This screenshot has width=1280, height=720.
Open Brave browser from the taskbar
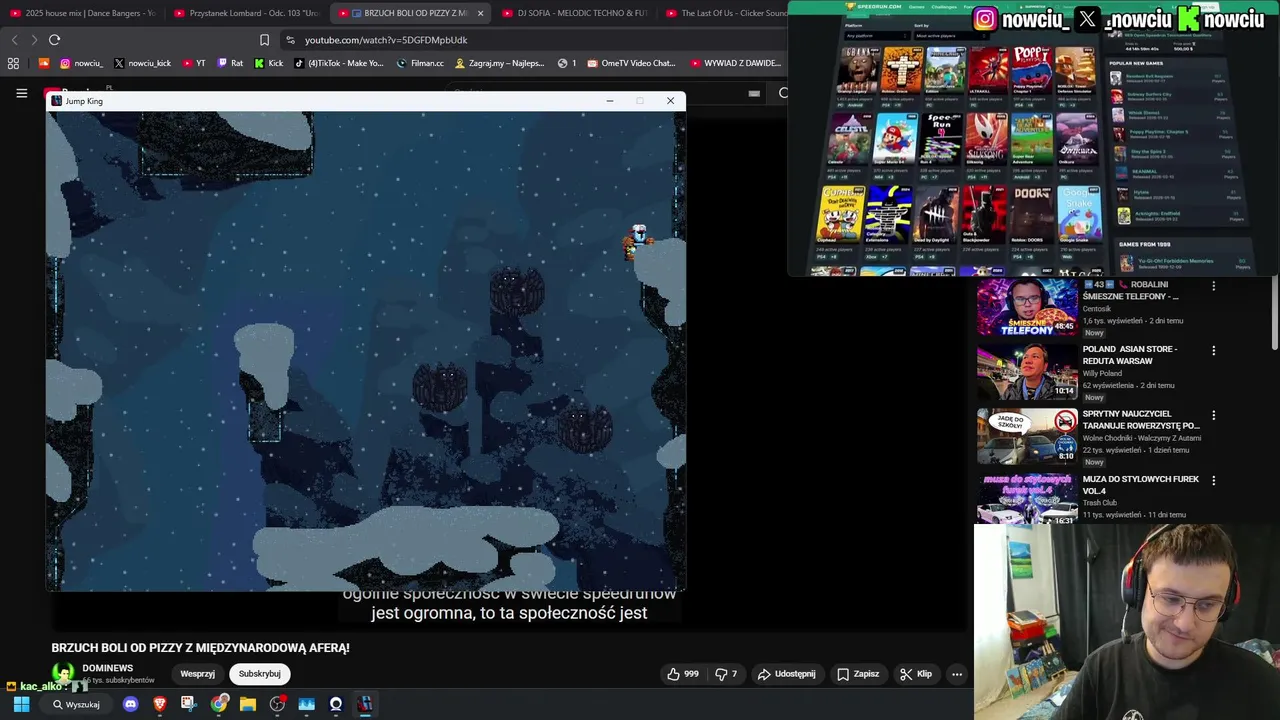point(159,704)
